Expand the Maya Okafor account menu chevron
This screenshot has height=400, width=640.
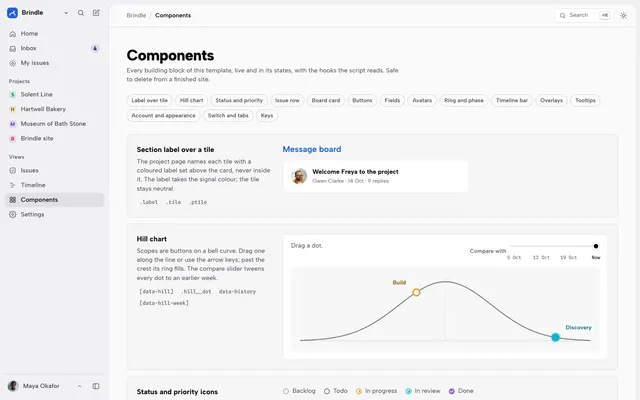[x=80, y=386]
